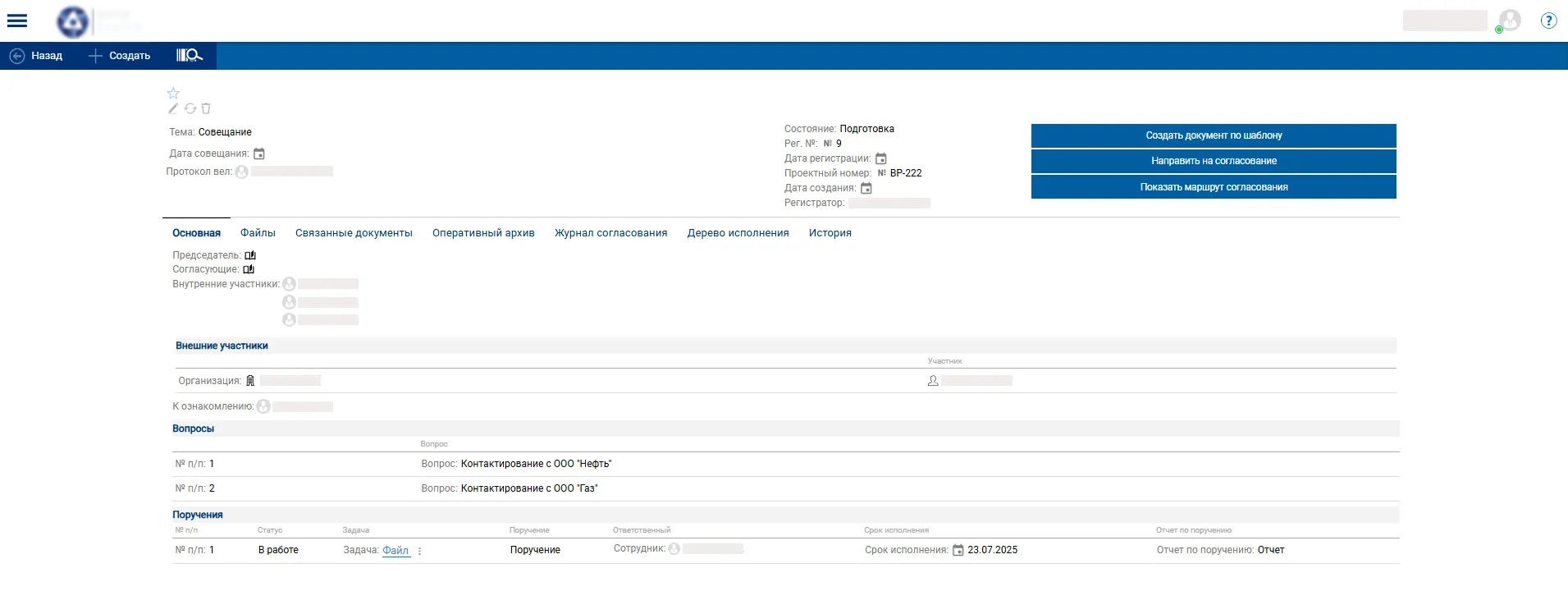Click the user profile avatar icon
The height and width of the screenshot is (591, 1568).
1510,21
